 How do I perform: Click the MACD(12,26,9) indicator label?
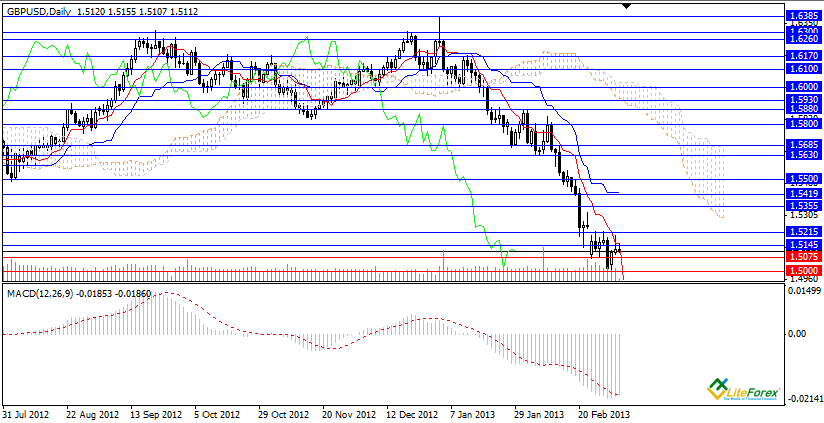point(42,293)
